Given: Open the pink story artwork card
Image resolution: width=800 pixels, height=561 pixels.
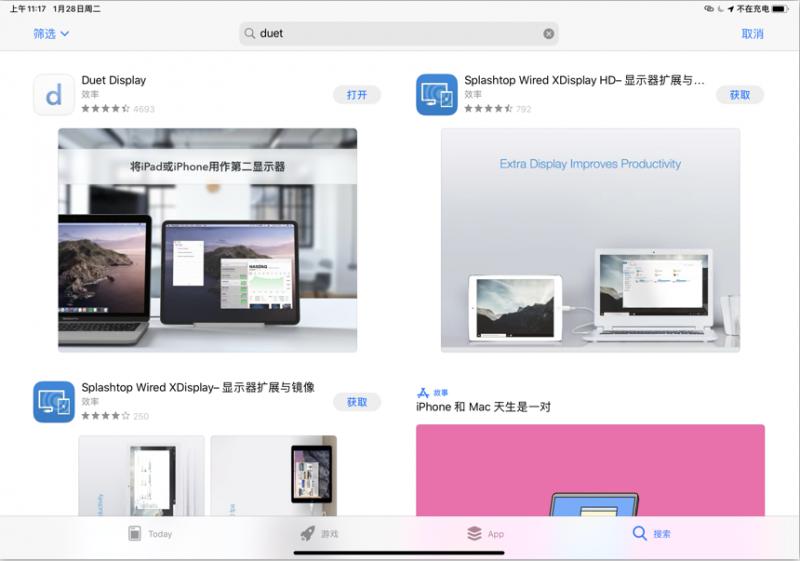Looking at the screenshot, I should (x=590, y=470).
